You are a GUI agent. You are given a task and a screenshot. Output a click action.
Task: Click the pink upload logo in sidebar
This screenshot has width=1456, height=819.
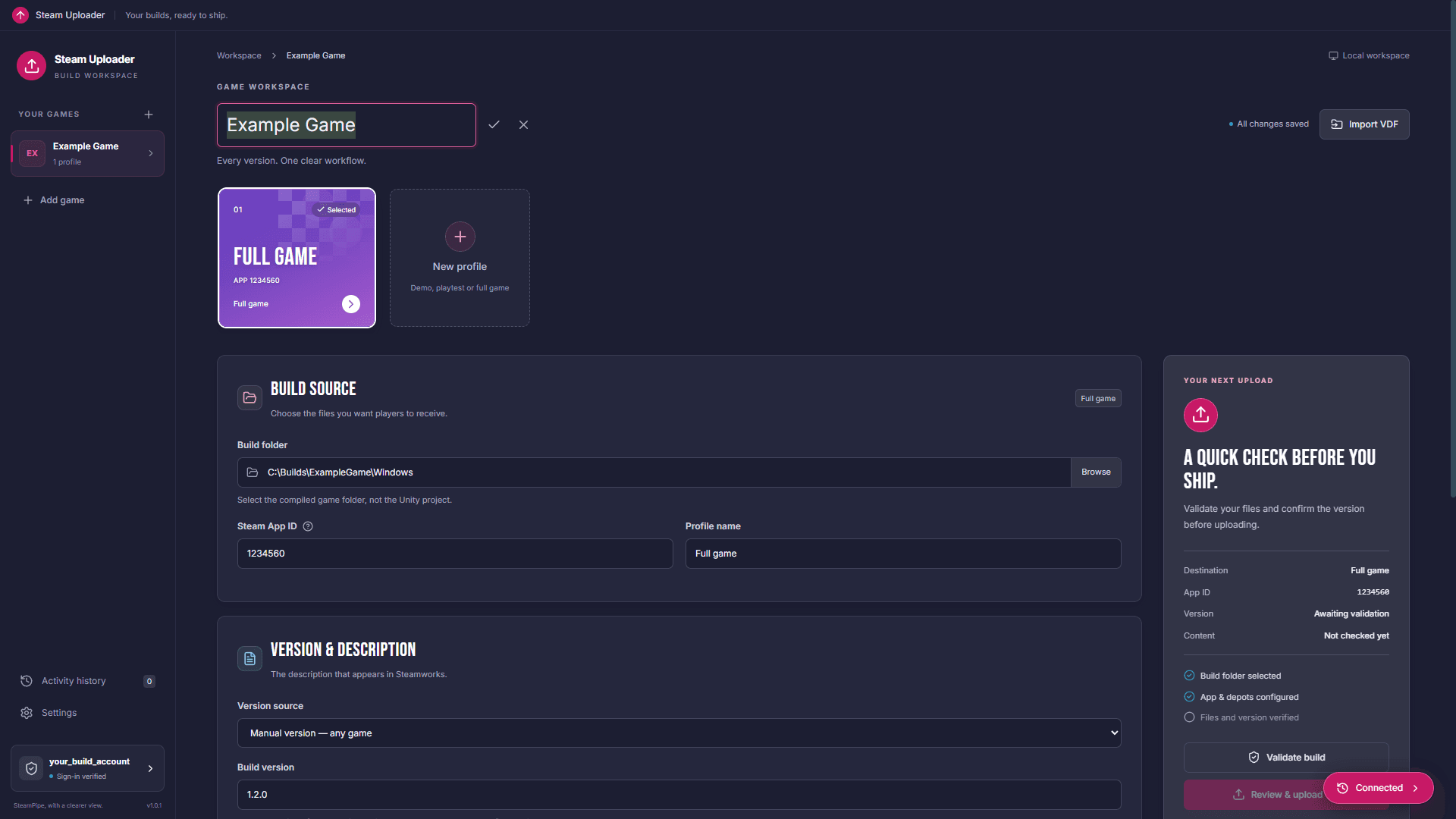tap(32, 66)
